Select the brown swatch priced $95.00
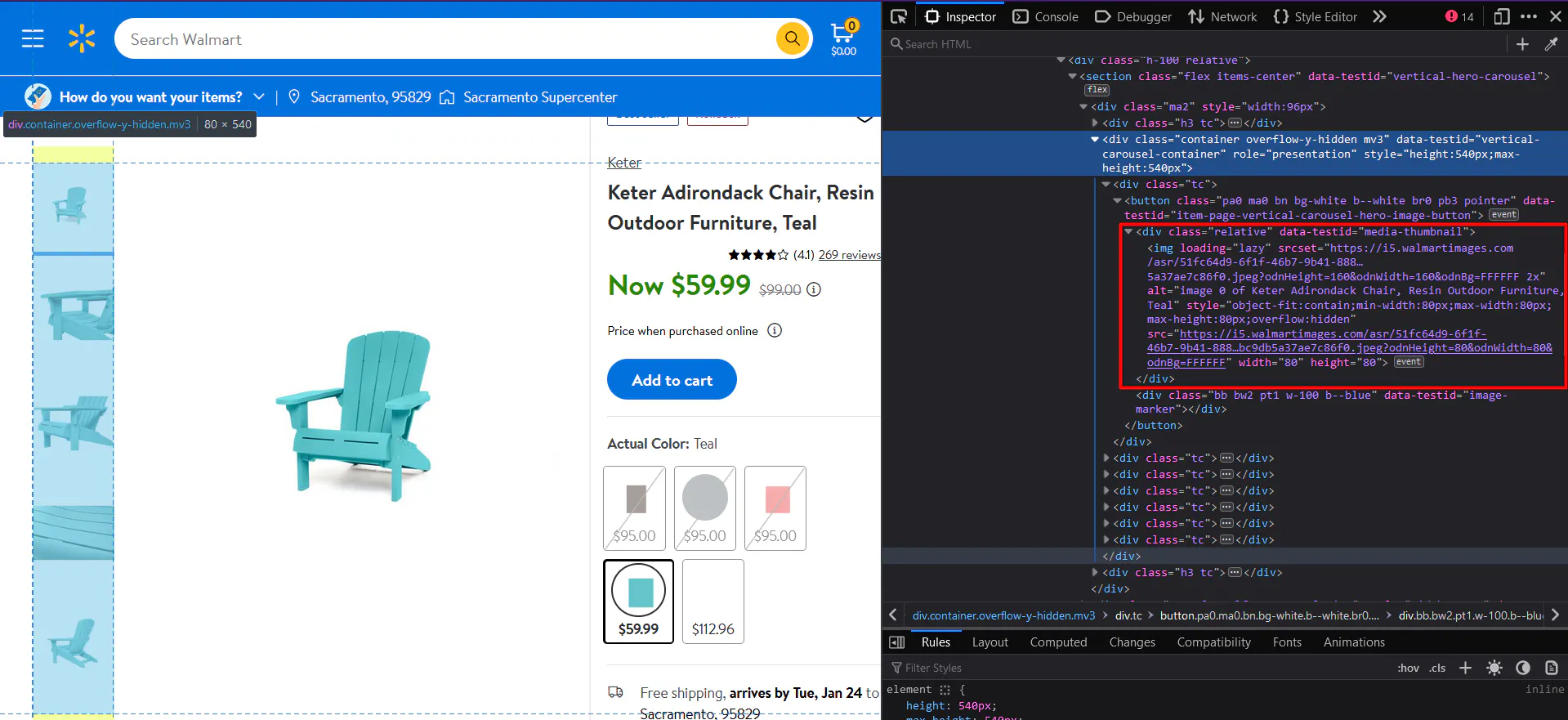 (634, 508)
